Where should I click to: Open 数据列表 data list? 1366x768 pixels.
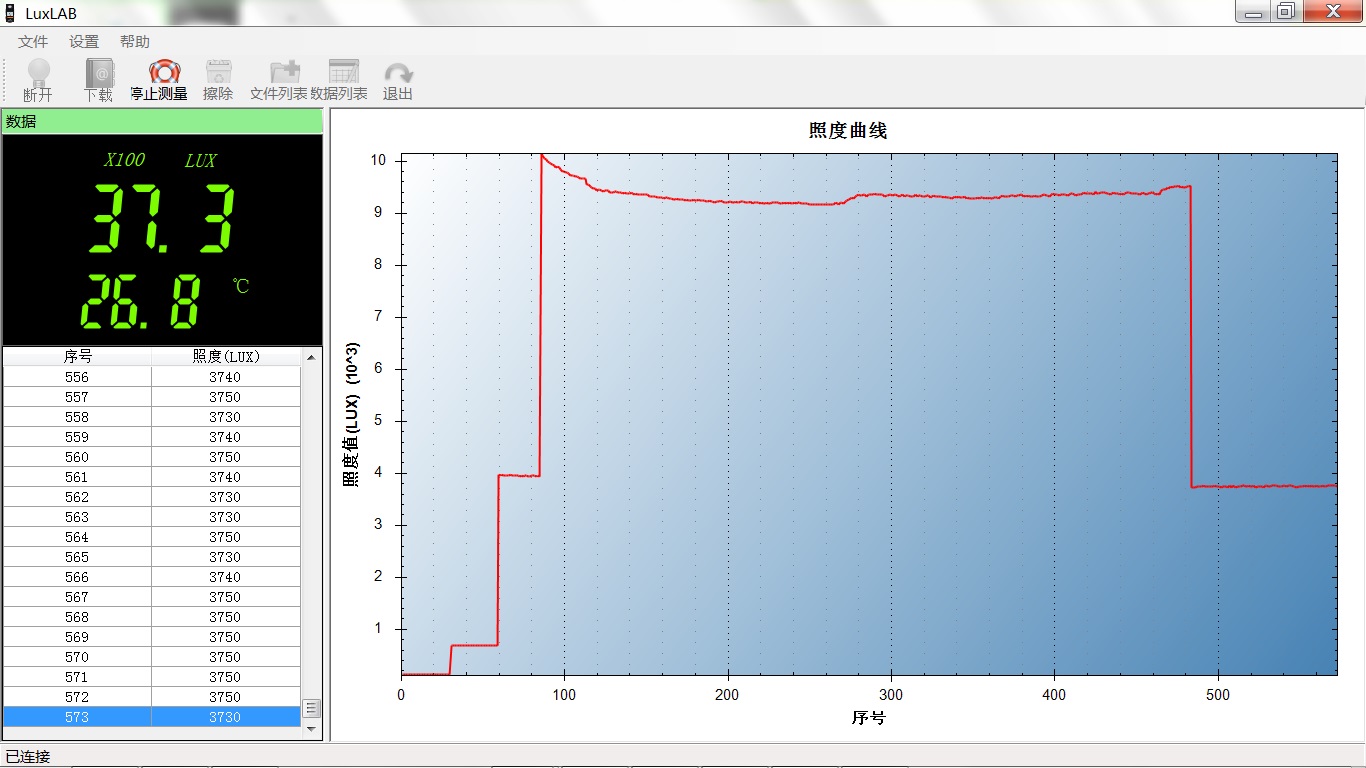point(339,80)
